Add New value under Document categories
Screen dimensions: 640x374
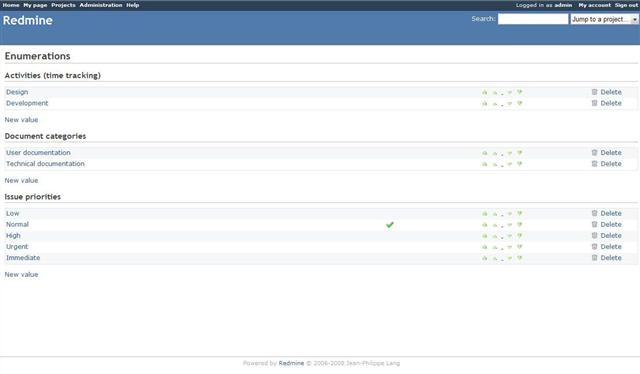[21, 180]
